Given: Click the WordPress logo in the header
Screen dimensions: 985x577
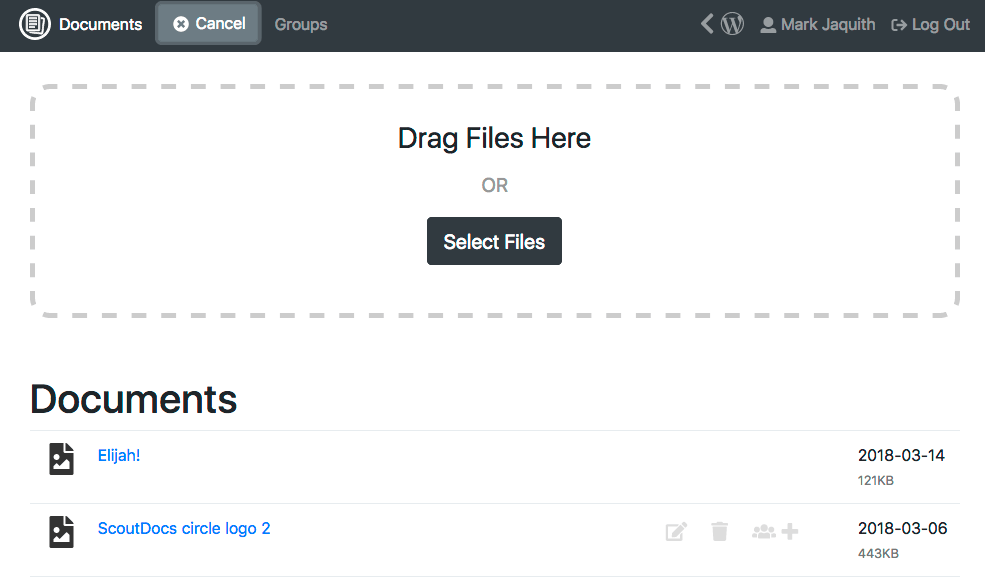Looking at the screenshot, I should [x=732, y=23].
